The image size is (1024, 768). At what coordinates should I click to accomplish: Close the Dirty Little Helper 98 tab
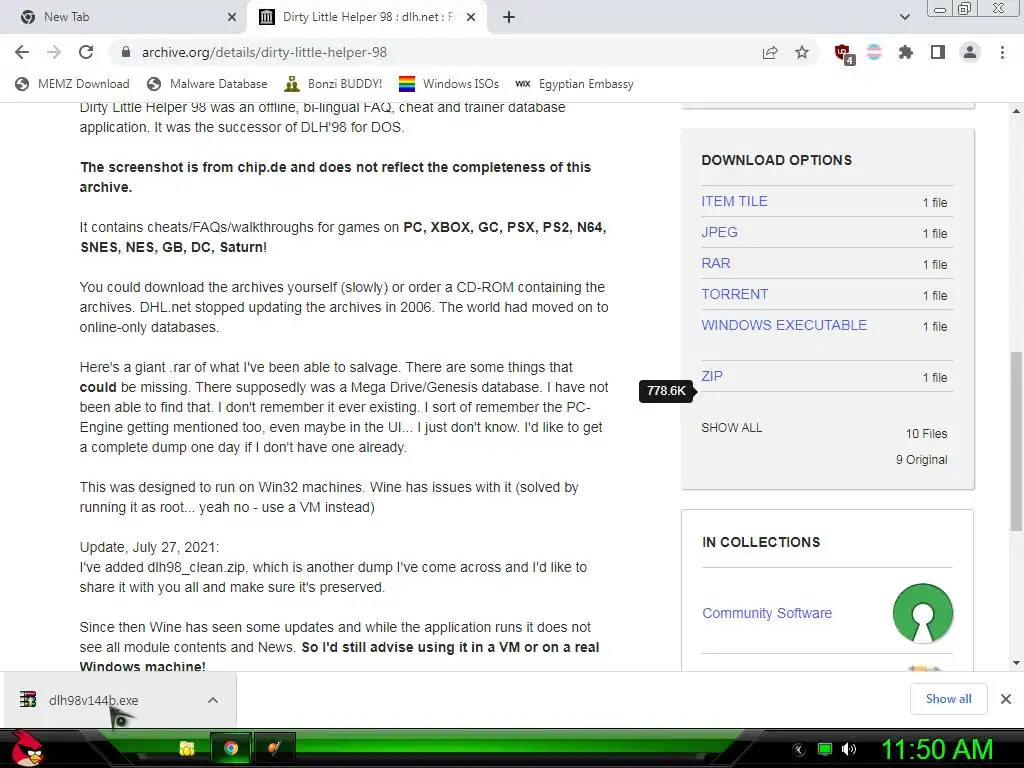point(471,17)
